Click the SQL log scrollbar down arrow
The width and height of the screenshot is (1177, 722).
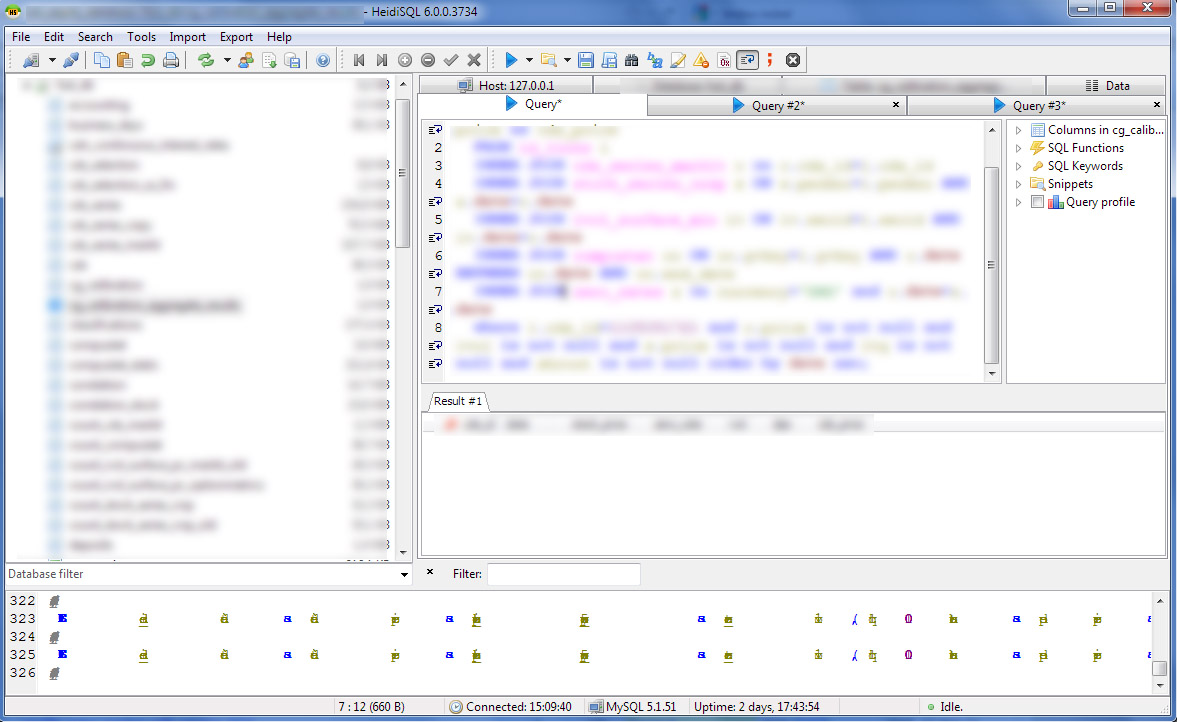pos(1160,684)
